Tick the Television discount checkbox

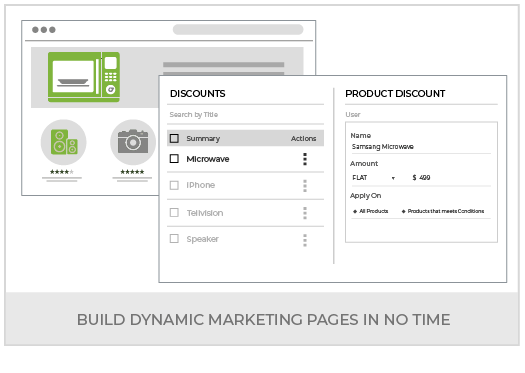[x=174, y=212]
